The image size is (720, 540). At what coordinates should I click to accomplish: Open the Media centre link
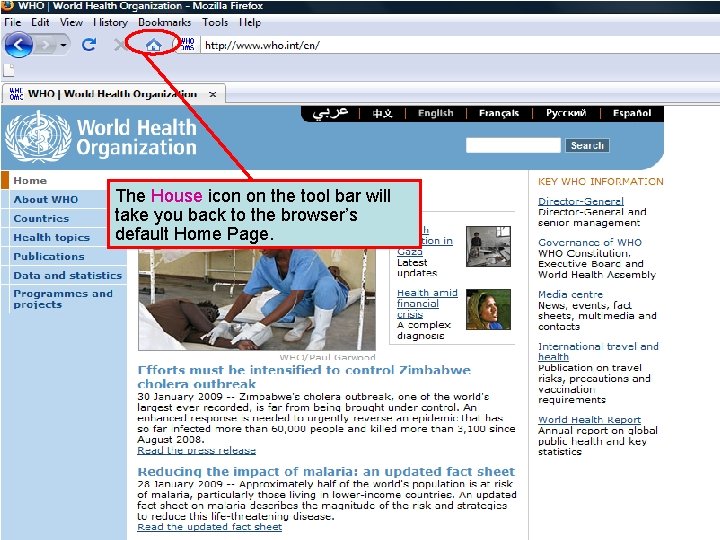pos(571,294)
